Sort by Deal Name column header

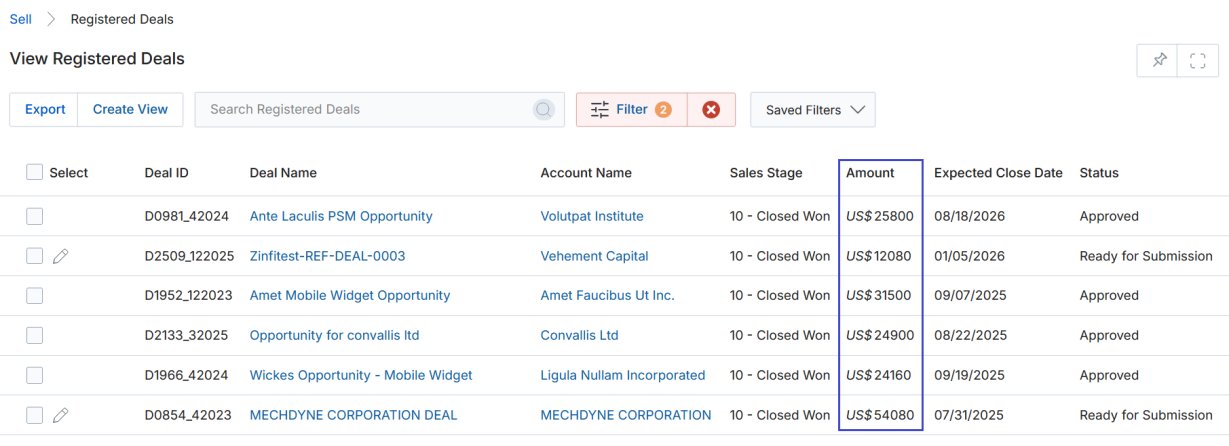[x=283, y=173]
